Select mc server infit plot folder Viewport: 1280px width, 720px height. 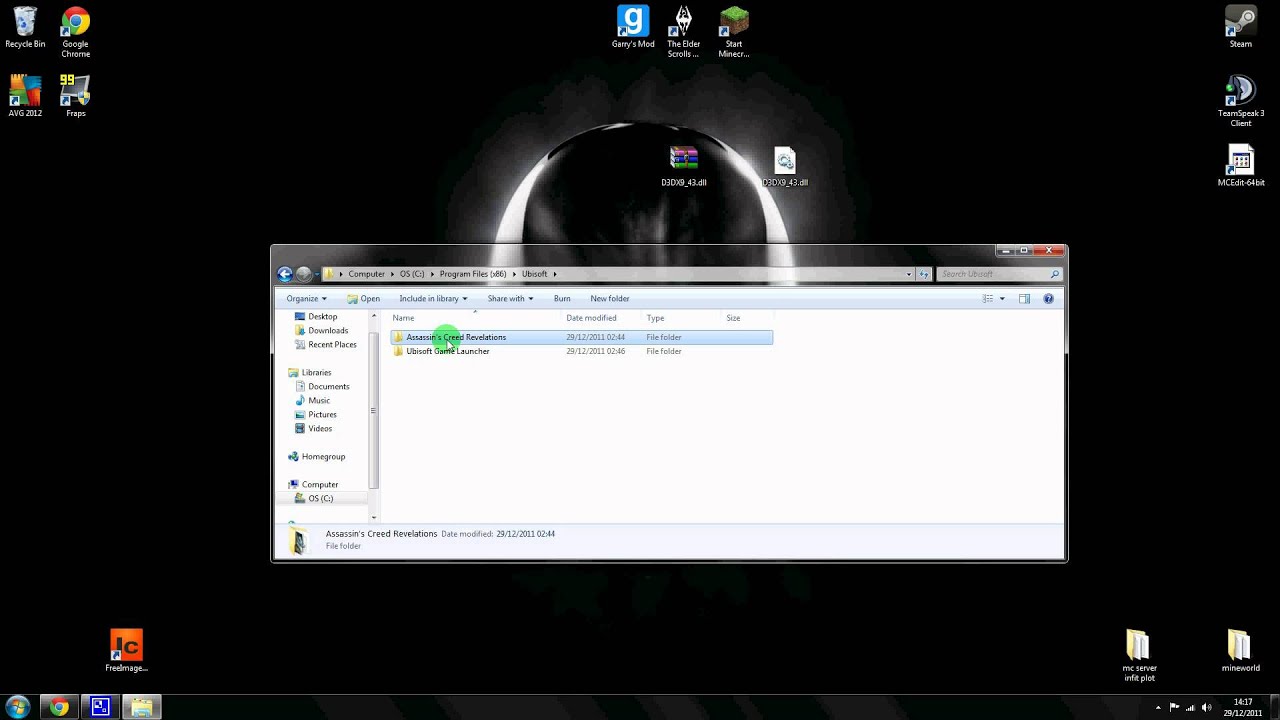coord(1139,656)
